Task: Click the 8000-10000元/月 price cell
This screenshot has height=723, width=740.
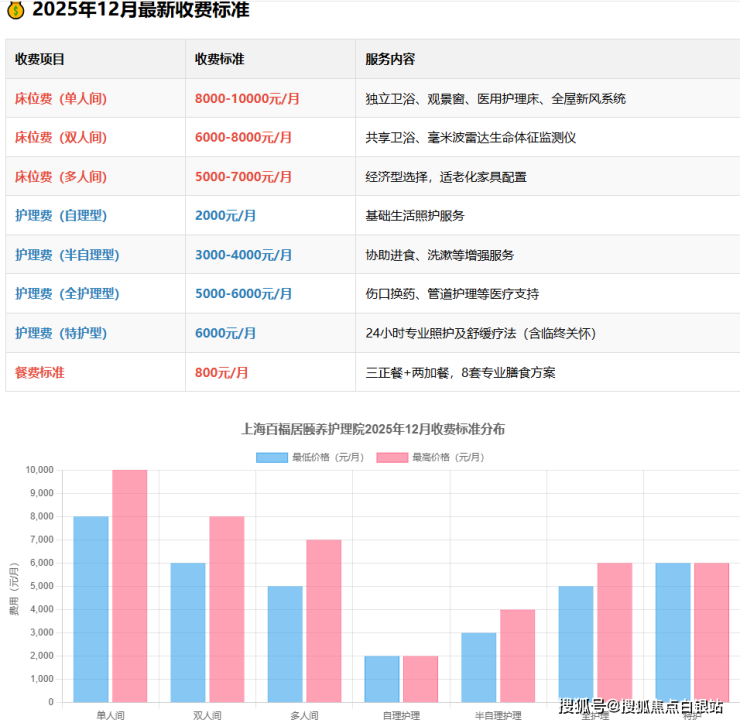Action: pos(247,99)
